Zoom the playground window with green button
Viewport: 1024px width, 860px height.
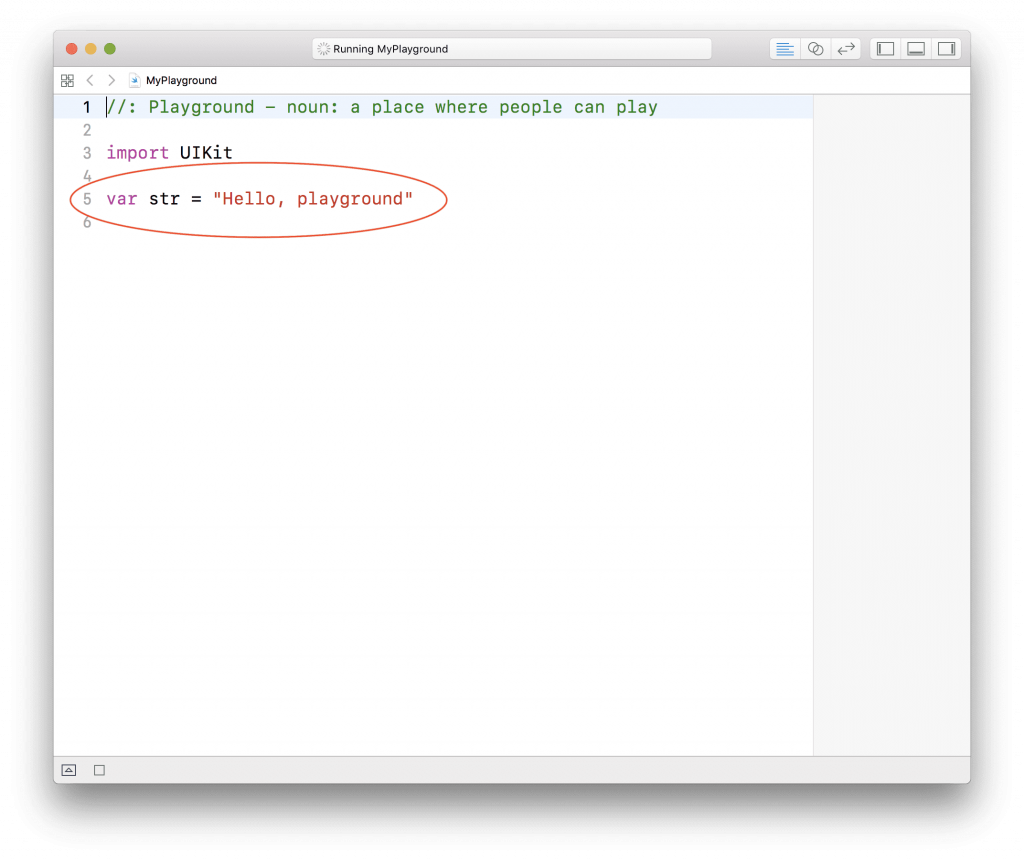click(x=110, y=49)
